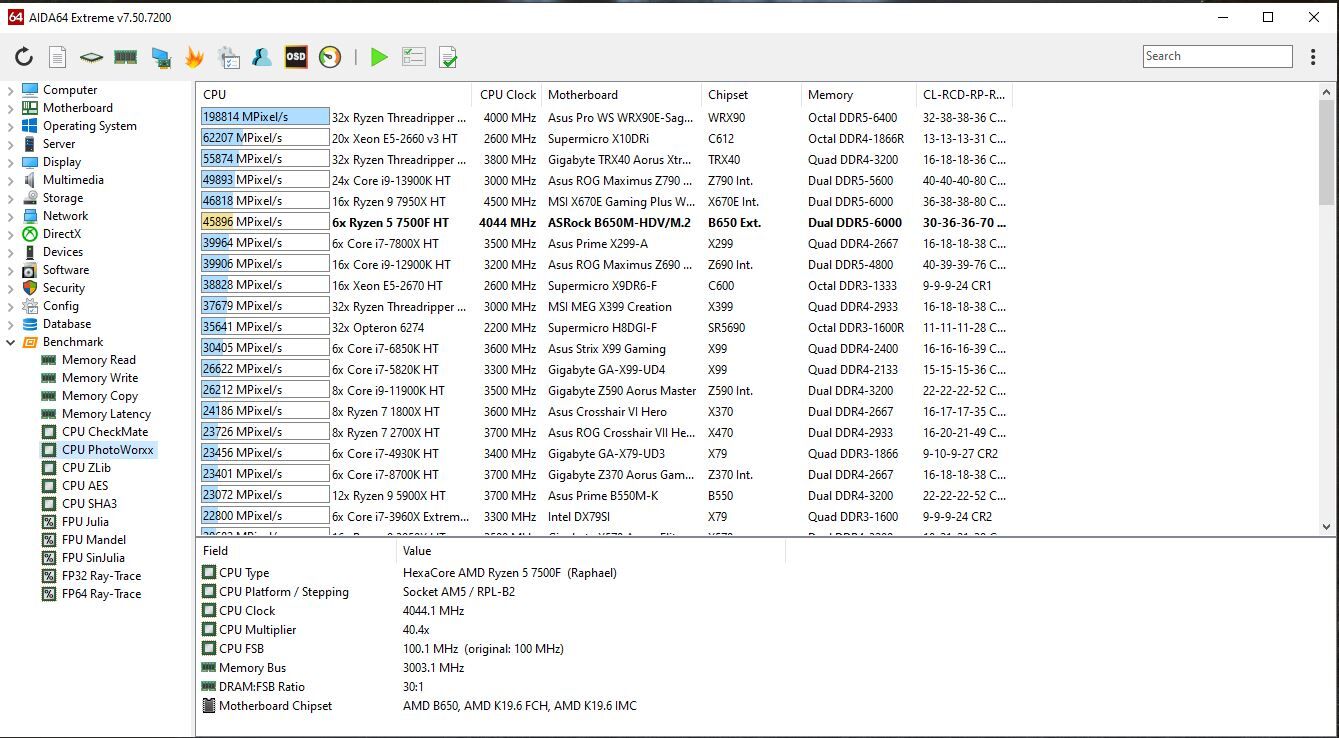Select CPU ZLib benchmark
Viewport: 1339px width, 738px height.
point(86,468)
